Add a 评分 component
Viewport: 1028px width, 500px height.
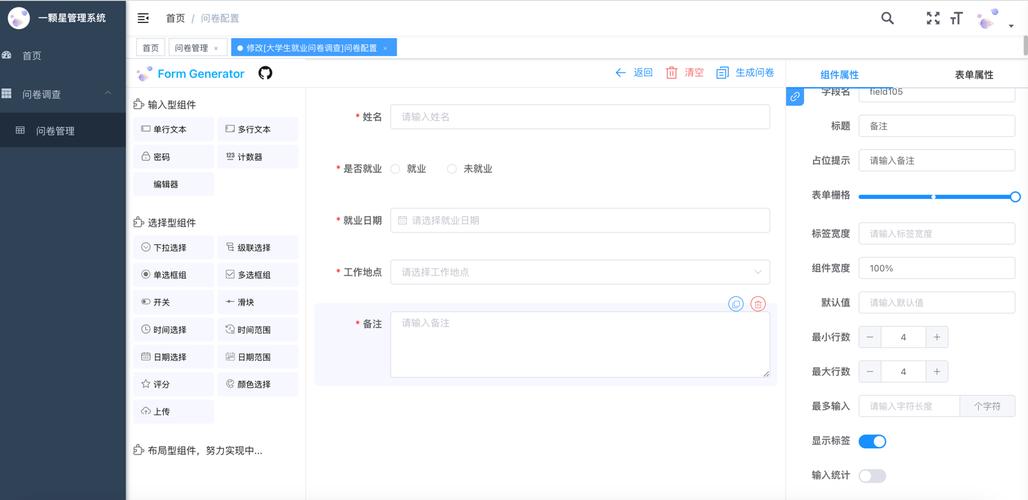pyautogui.click(x=174, y=385)
